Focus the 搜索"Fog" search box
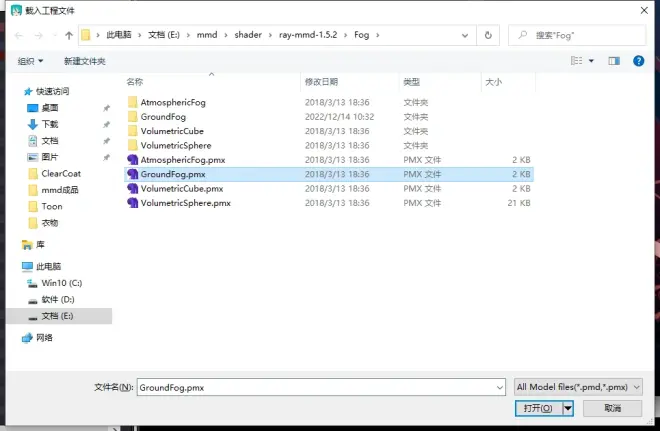The image size is (660, 431). (577, 35)
